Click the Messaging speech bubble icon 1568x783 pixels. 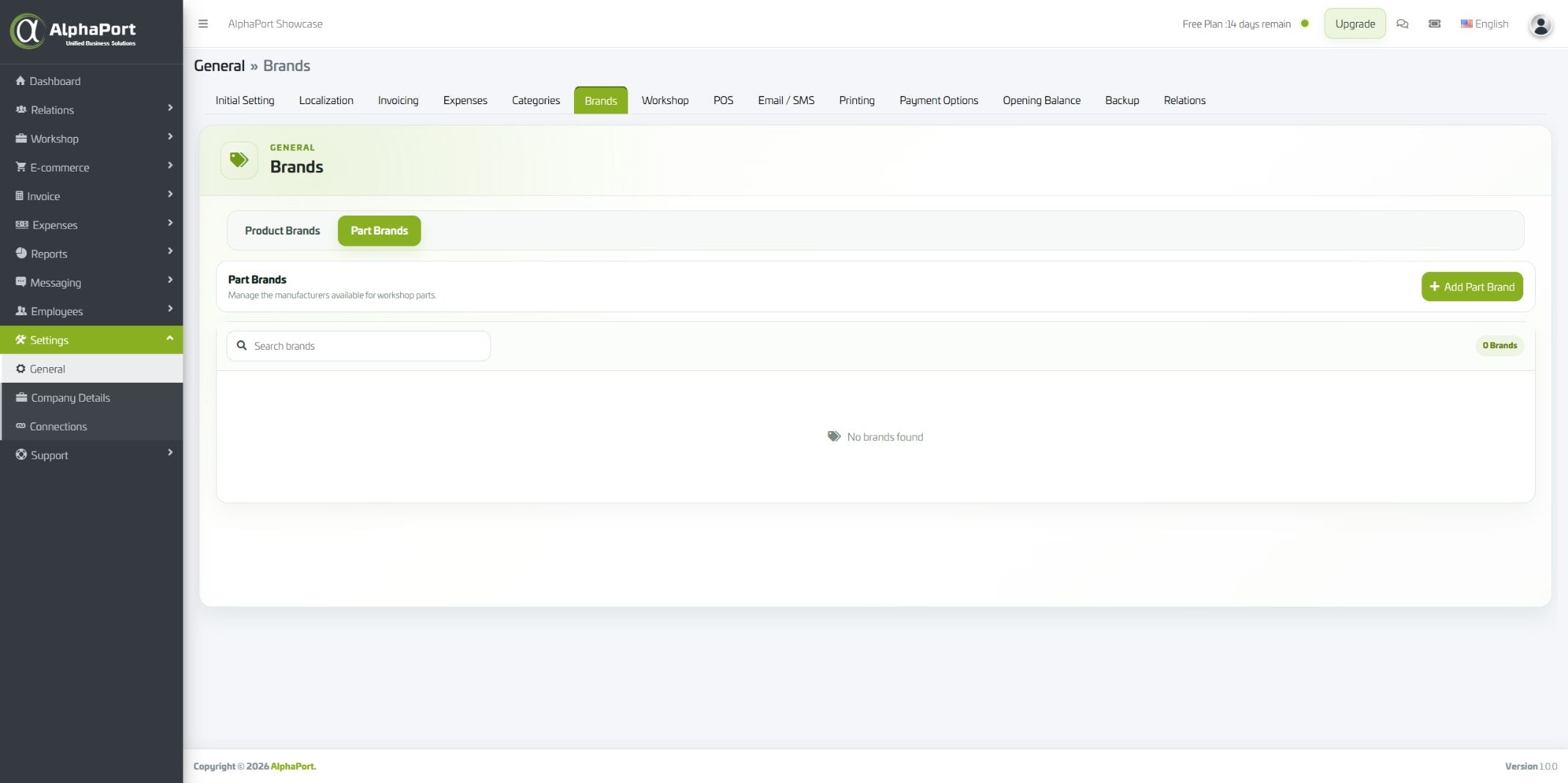[x=21, y=282]
